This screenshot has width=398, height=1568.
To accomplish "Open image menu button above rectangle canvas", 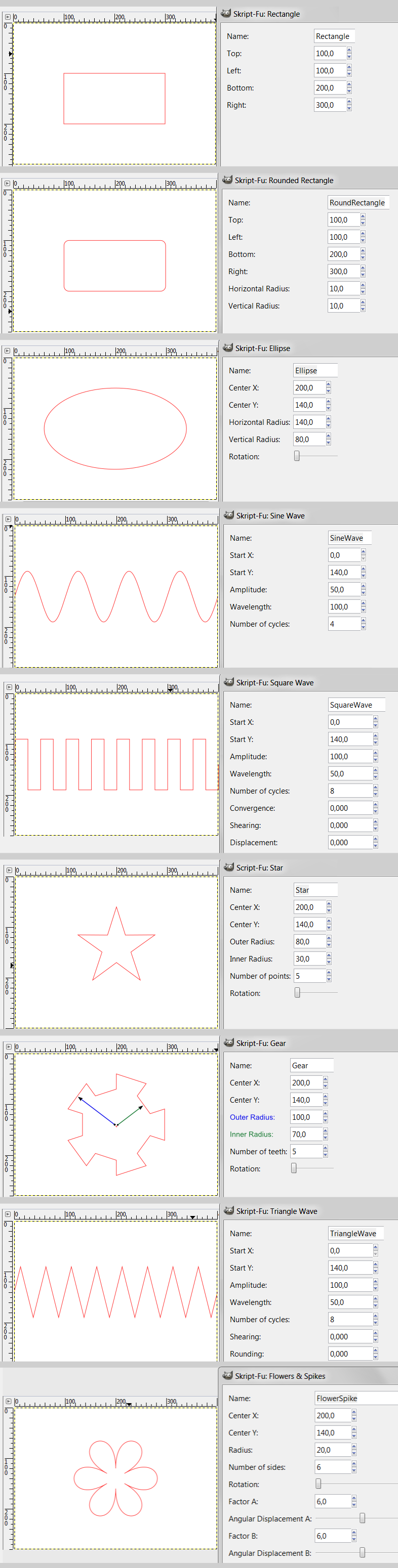I will point(7,17).
